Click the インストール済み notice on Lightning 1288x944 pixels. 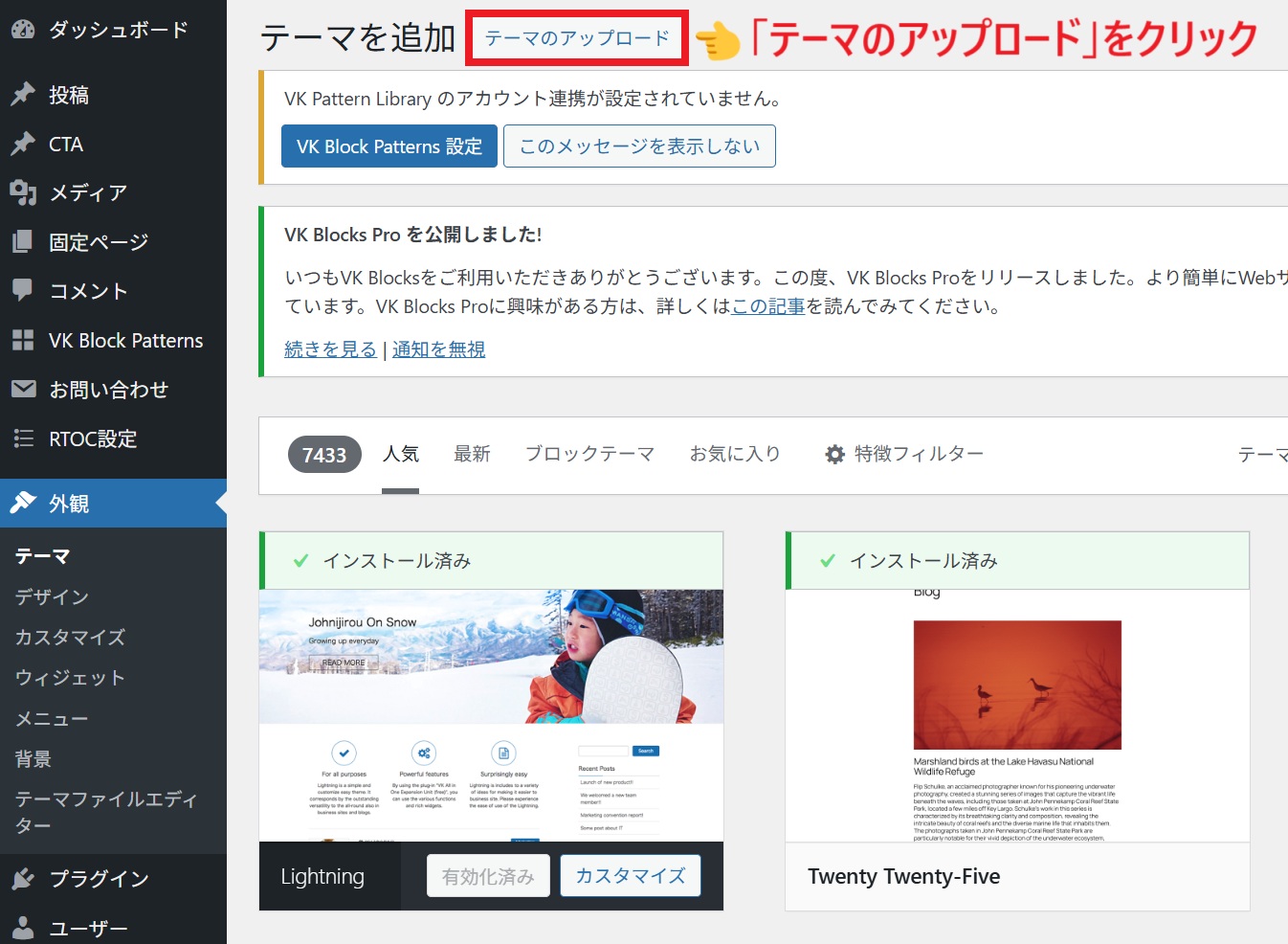(491, 561)
